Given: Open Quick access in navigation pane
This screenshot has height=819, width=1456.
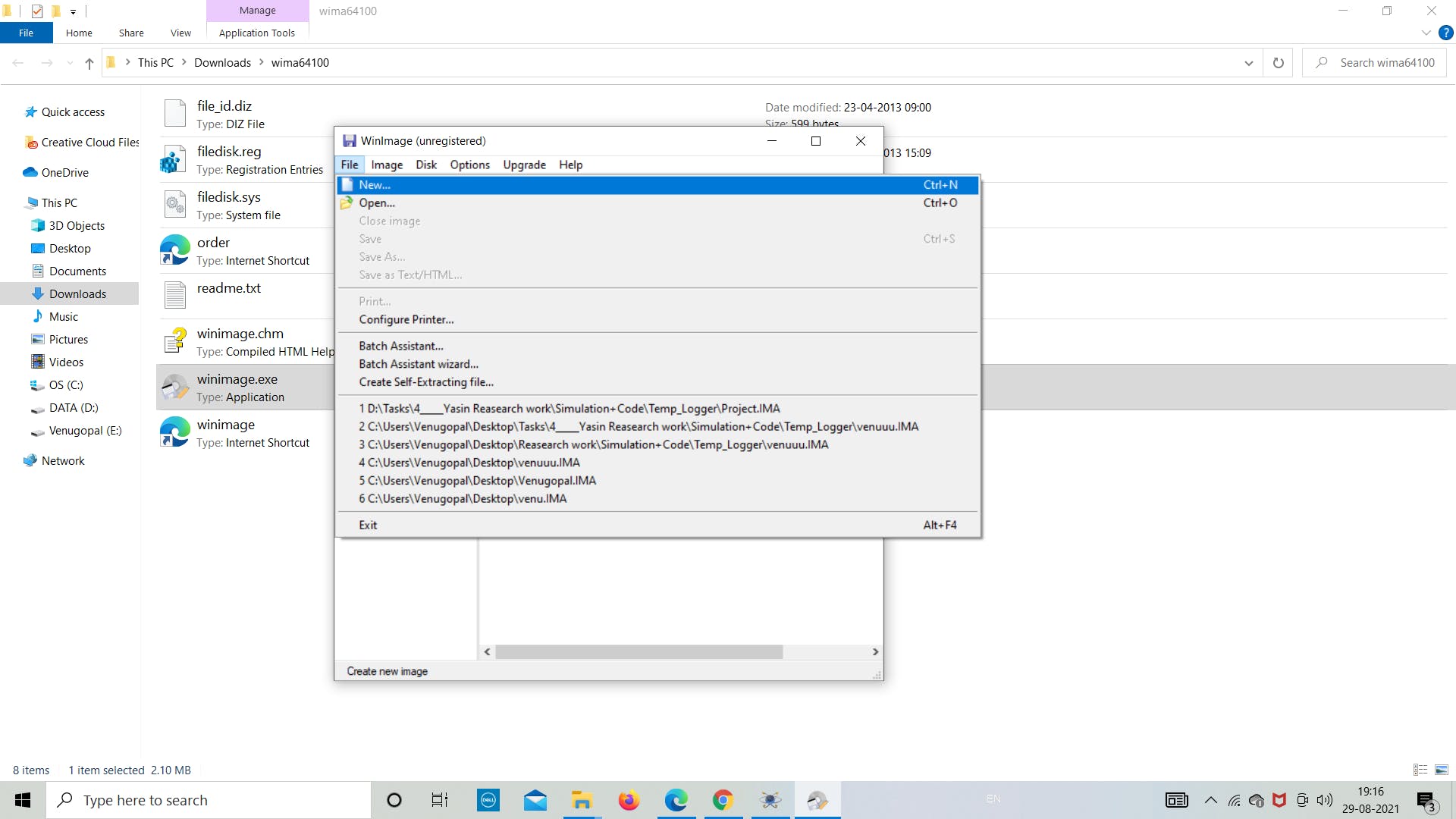Looking at the screenshot, I should pyautogui.click(x=73, y=112).
